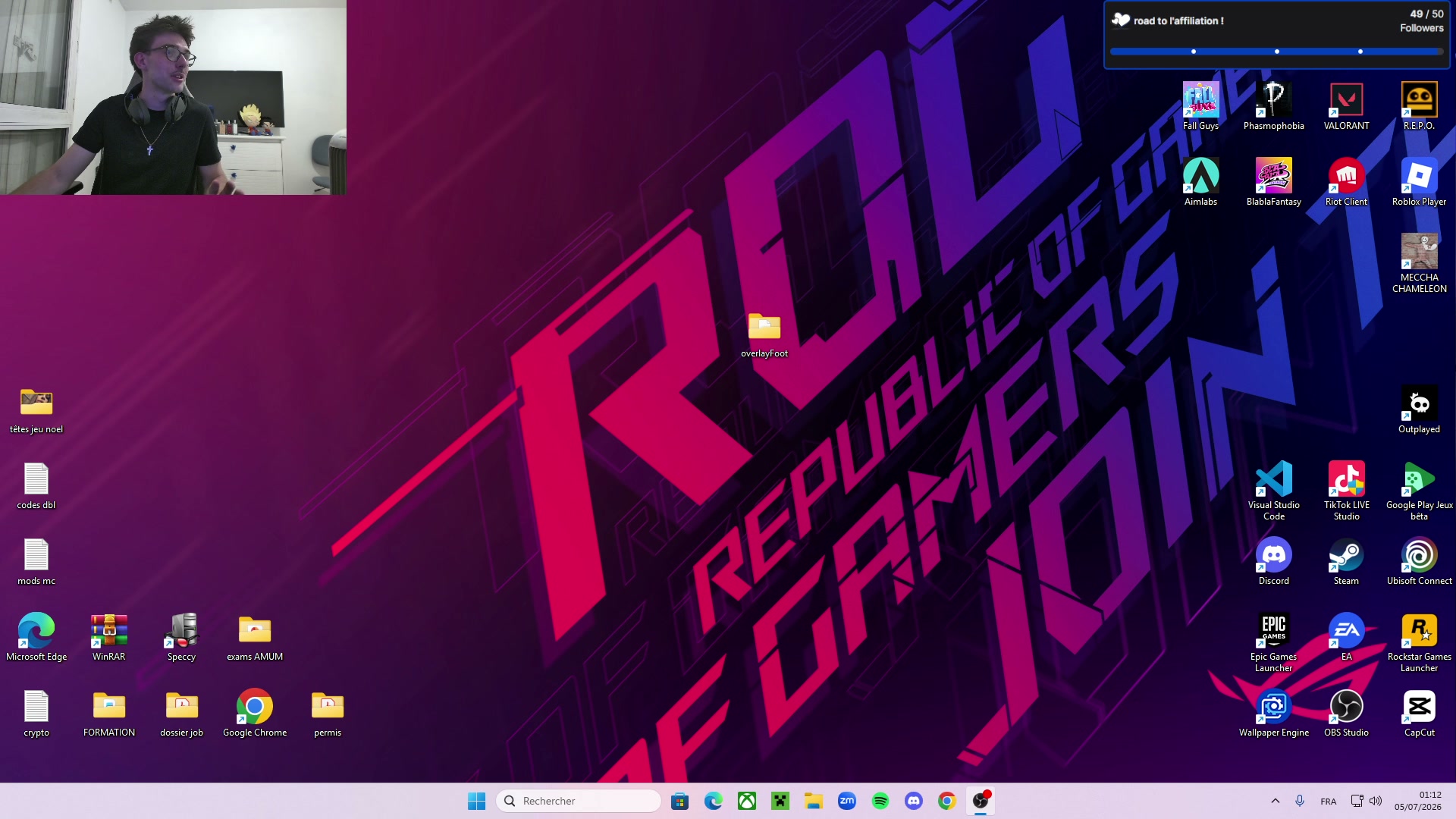The height and width of the screenshot is (819, 1456).
Task: Open the Fall Guys desktop shortcut
Action: 1200,107
